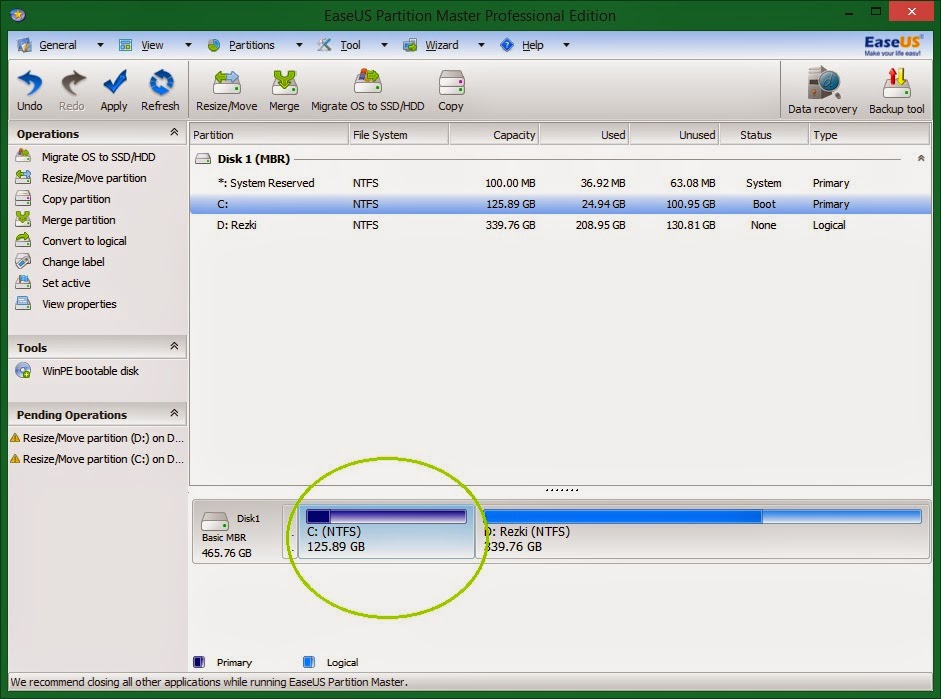The image size is (941, 699).
Task: Click the dotted pane splitter handle
Action: [562, 490]
